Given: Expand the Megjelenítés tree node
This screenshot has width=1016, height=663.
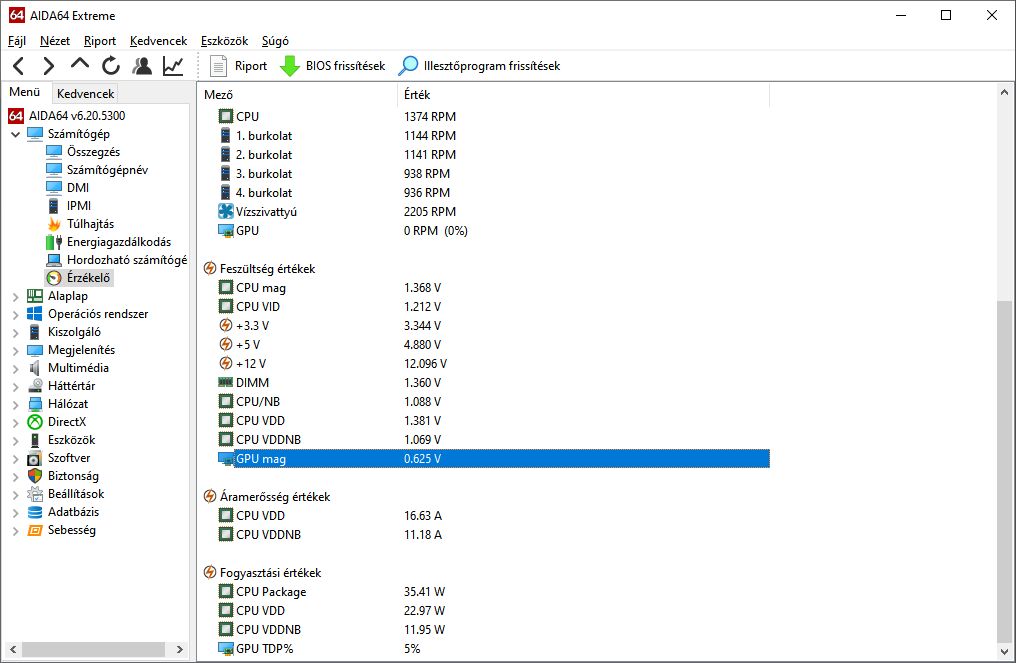Looking at the screenshot, I should click(x=16, y=351).
